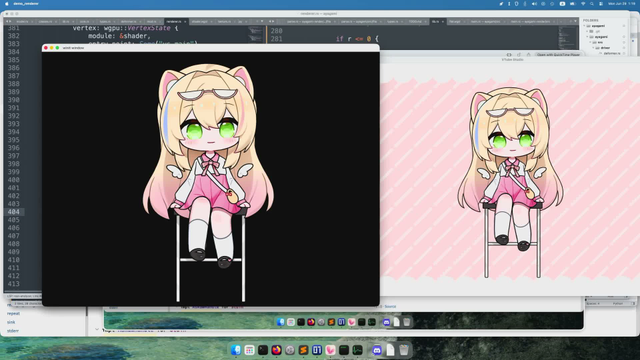Click the Spotlight search icon in menu bar
Viewport: 640px width, 360px height.
[591, 4]
